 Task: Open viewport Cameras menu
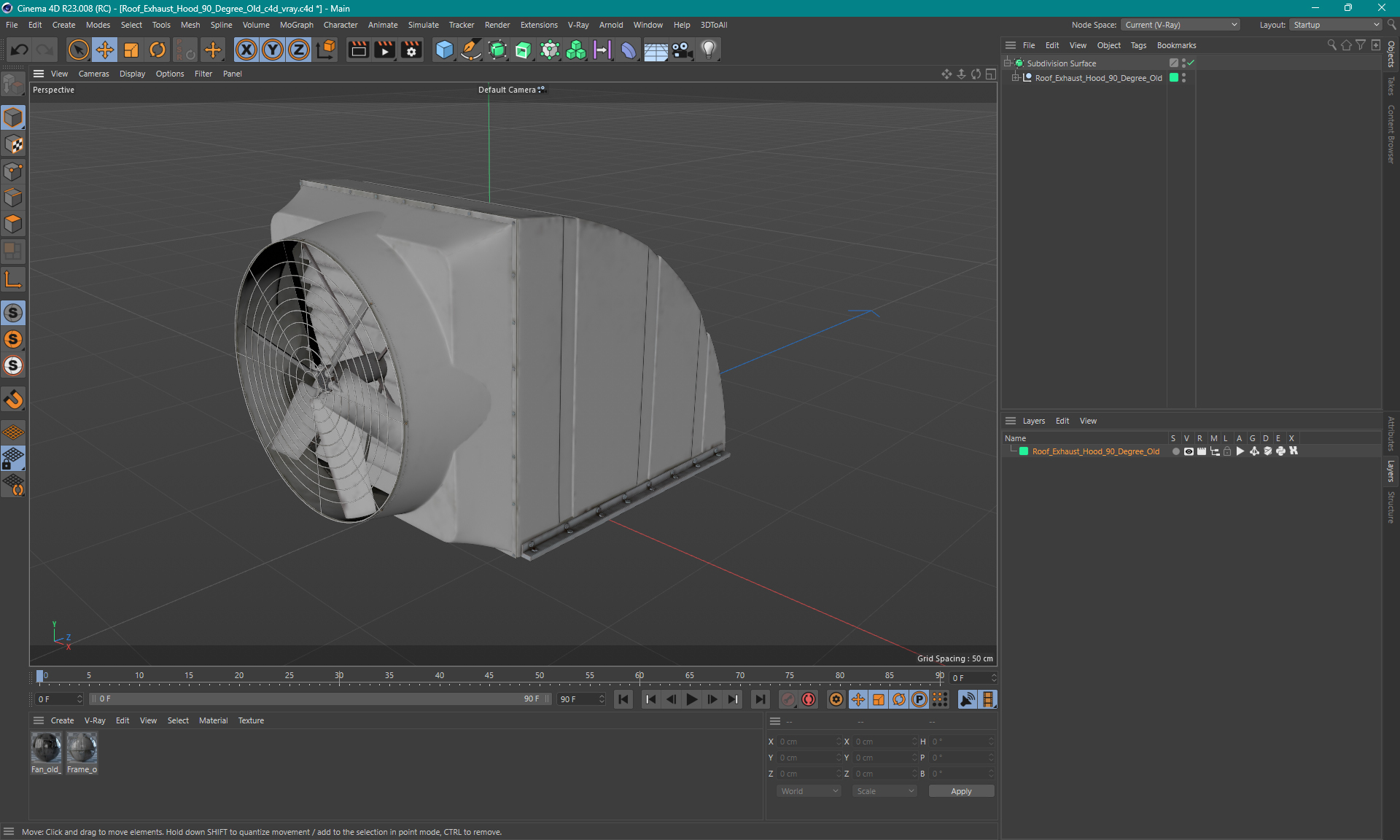point(93,74)
